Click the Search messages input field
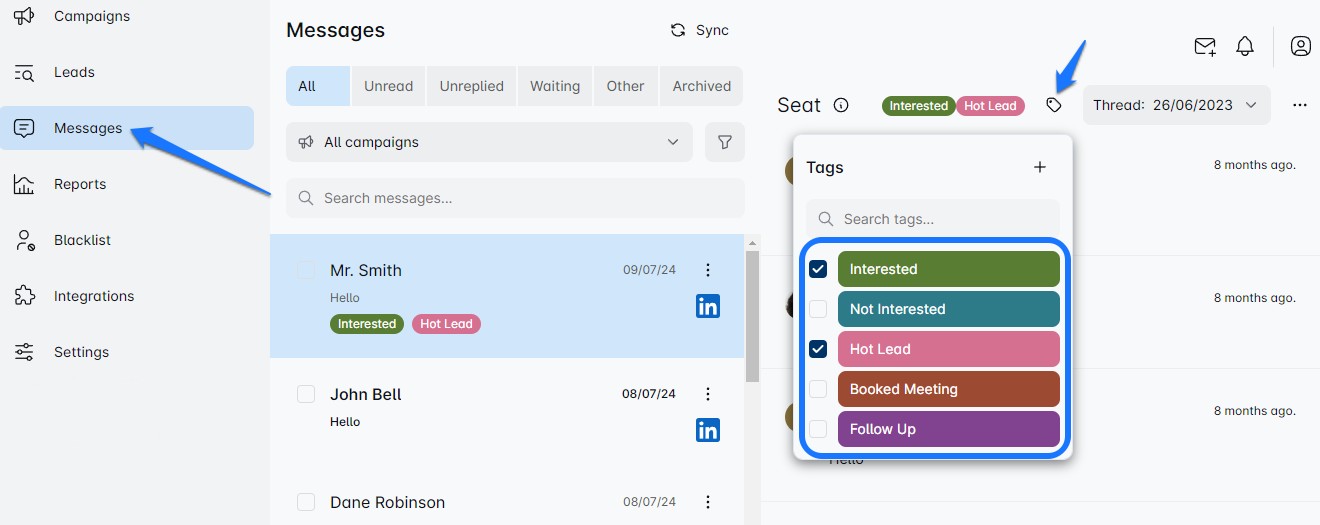Screen dimensions: 1320x525 click(x=515, y=198)
